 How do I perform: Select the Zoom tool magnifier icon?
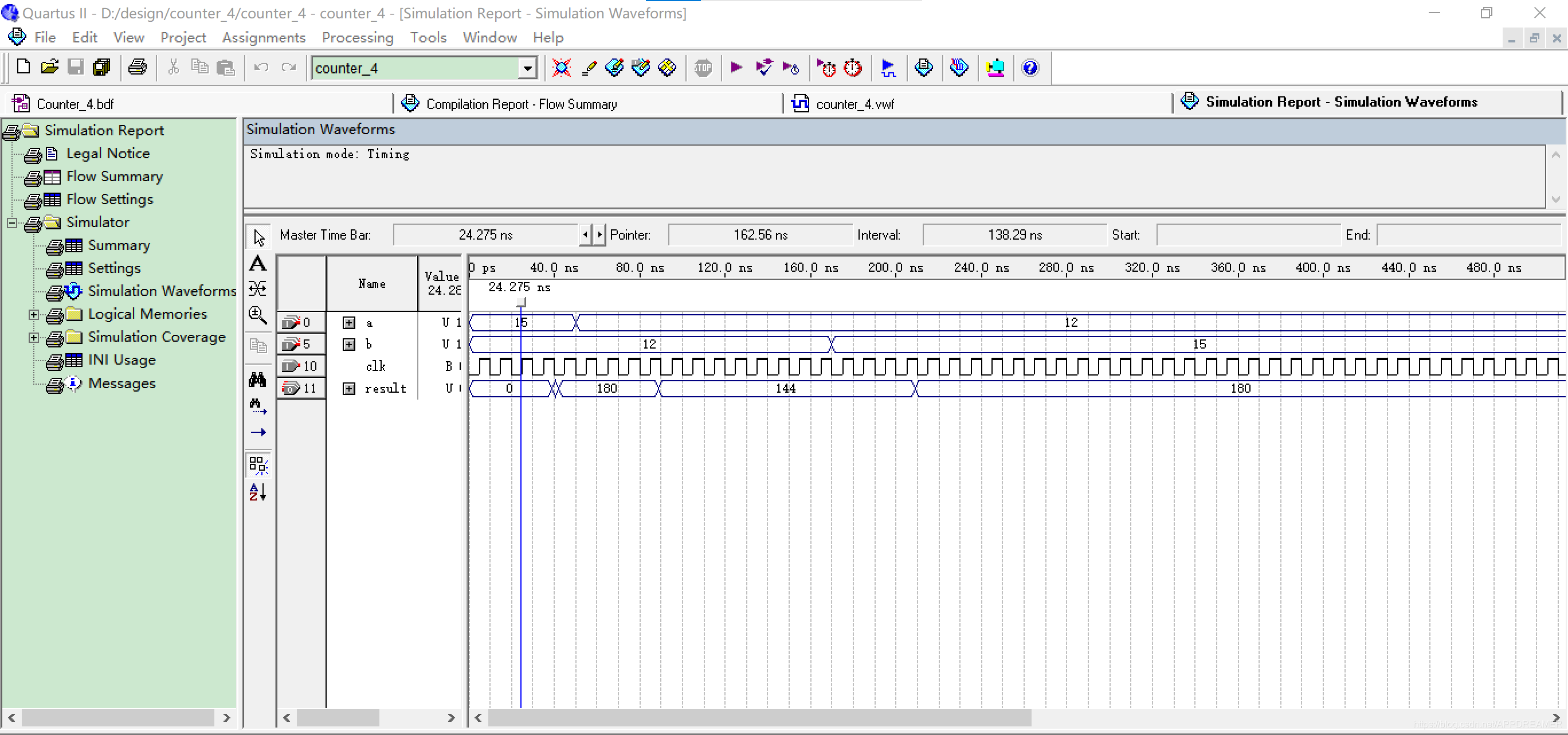pos(257,315)
